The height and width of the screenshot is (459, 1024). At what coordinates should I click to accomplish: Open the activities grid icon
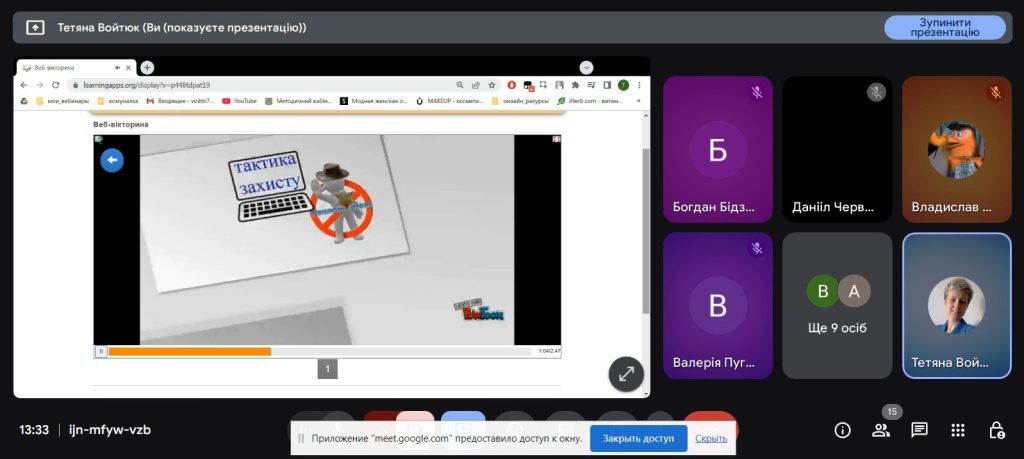coord(958,430)
